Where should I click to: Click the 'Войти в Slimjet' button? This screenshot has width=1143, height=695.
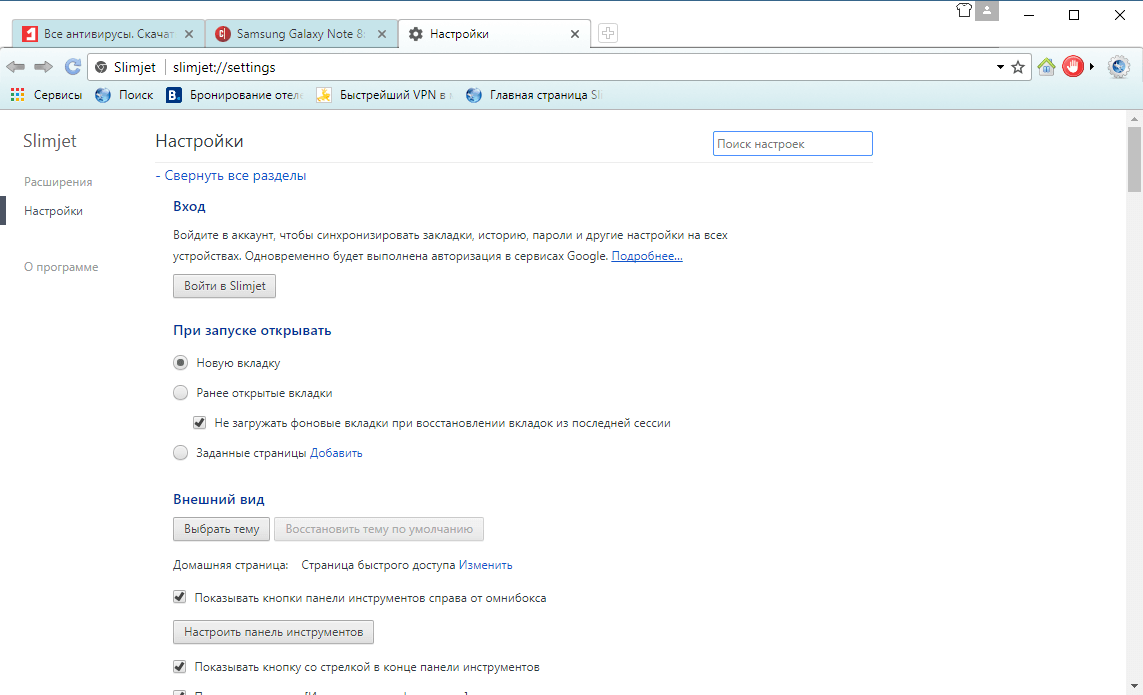coord(225,286)
